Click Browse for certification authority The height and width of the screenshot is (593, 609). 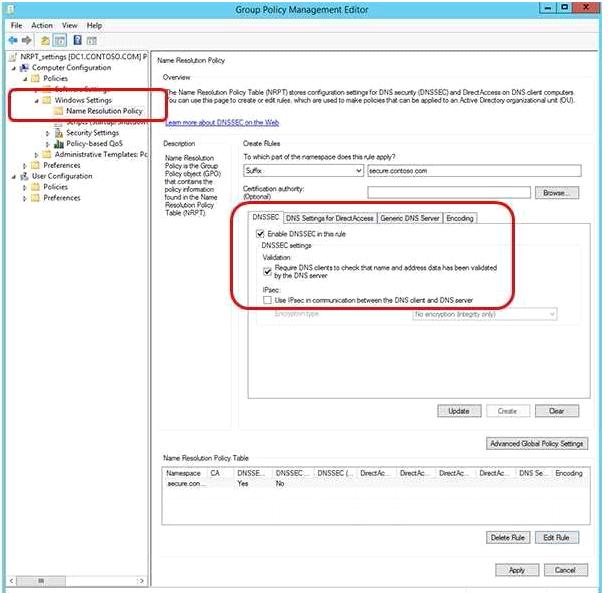pos(557,193)
